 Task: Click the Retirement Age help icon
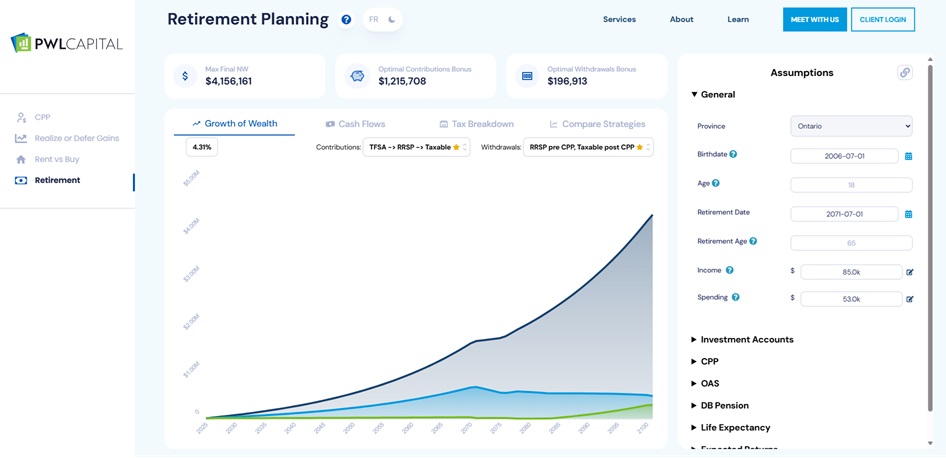[x=753, y=241]
